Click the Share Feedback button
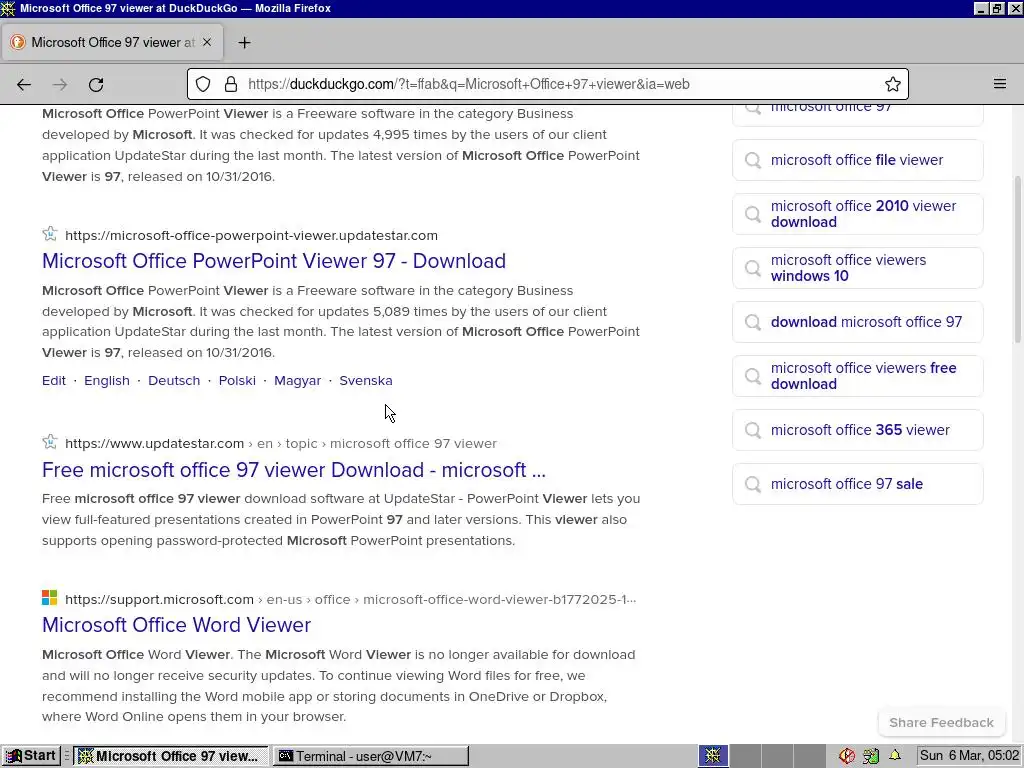1024x768 pixels. coord(941,722)
